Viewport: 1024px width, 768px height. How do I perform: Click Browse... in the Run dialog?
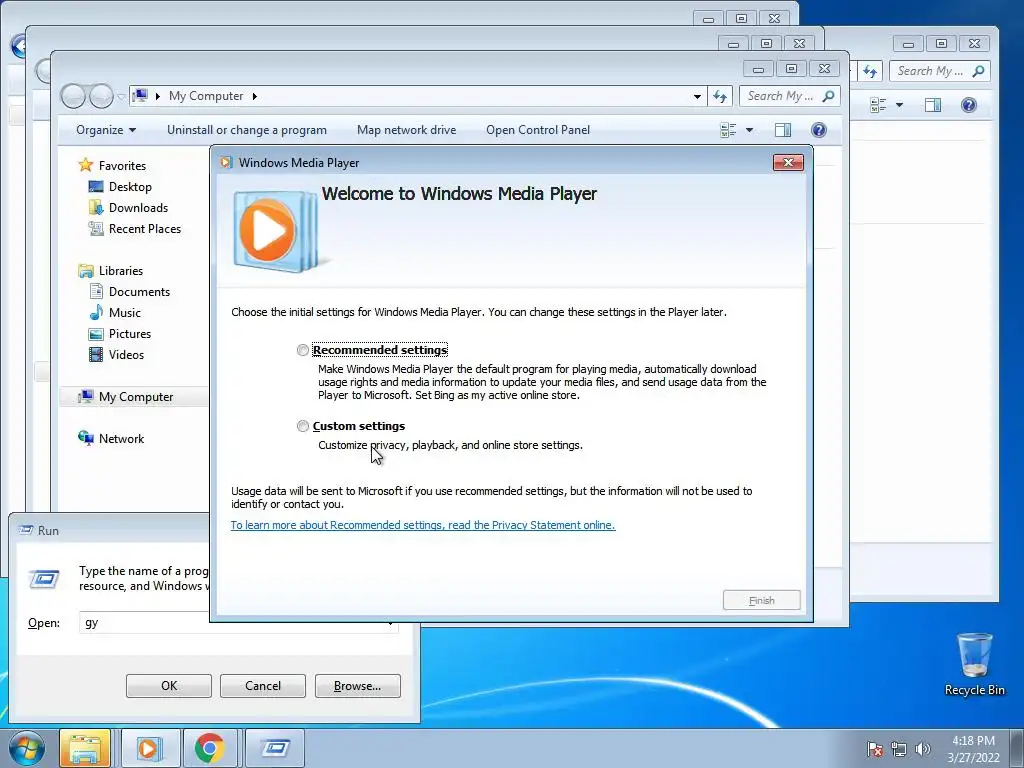pos(357,686)
